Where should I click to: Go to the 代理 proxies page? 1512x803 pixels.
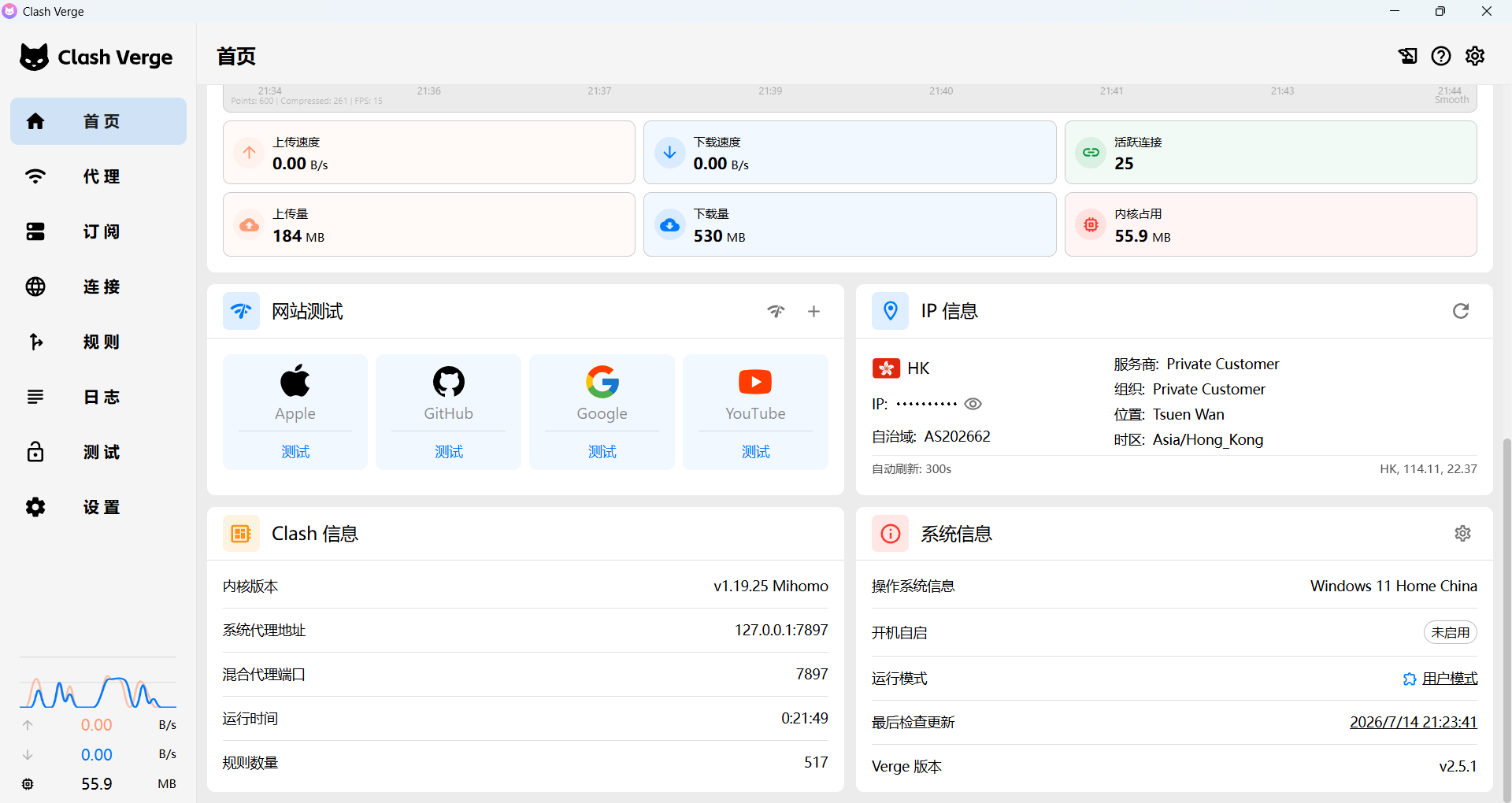(x=98, y=176)
